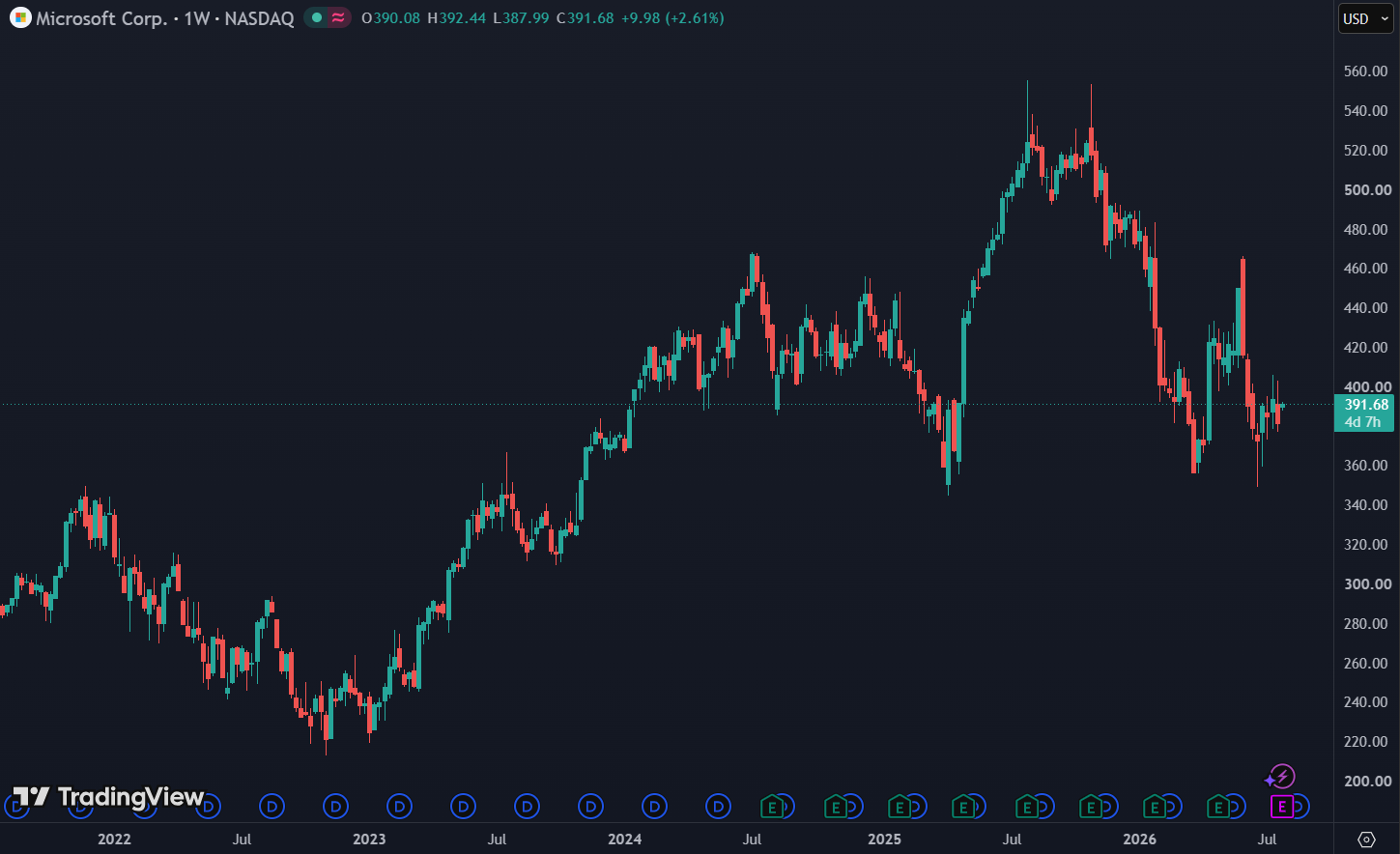Open chart settings via the hexagon gear icon

point(1366,839)
